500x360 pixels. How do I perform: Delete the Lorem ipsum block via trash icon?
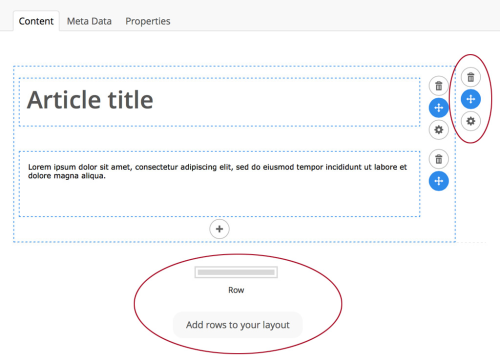439,159
